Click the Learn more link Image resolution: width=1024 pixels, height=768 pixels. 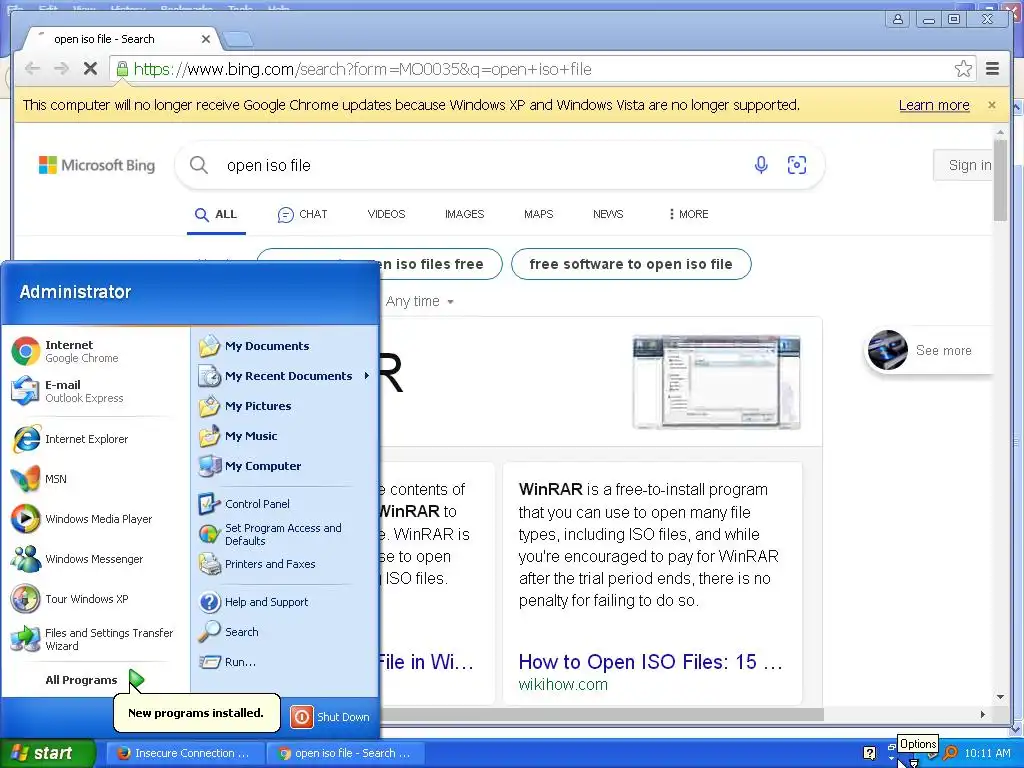pyautogui.click(x=934, y=105)
